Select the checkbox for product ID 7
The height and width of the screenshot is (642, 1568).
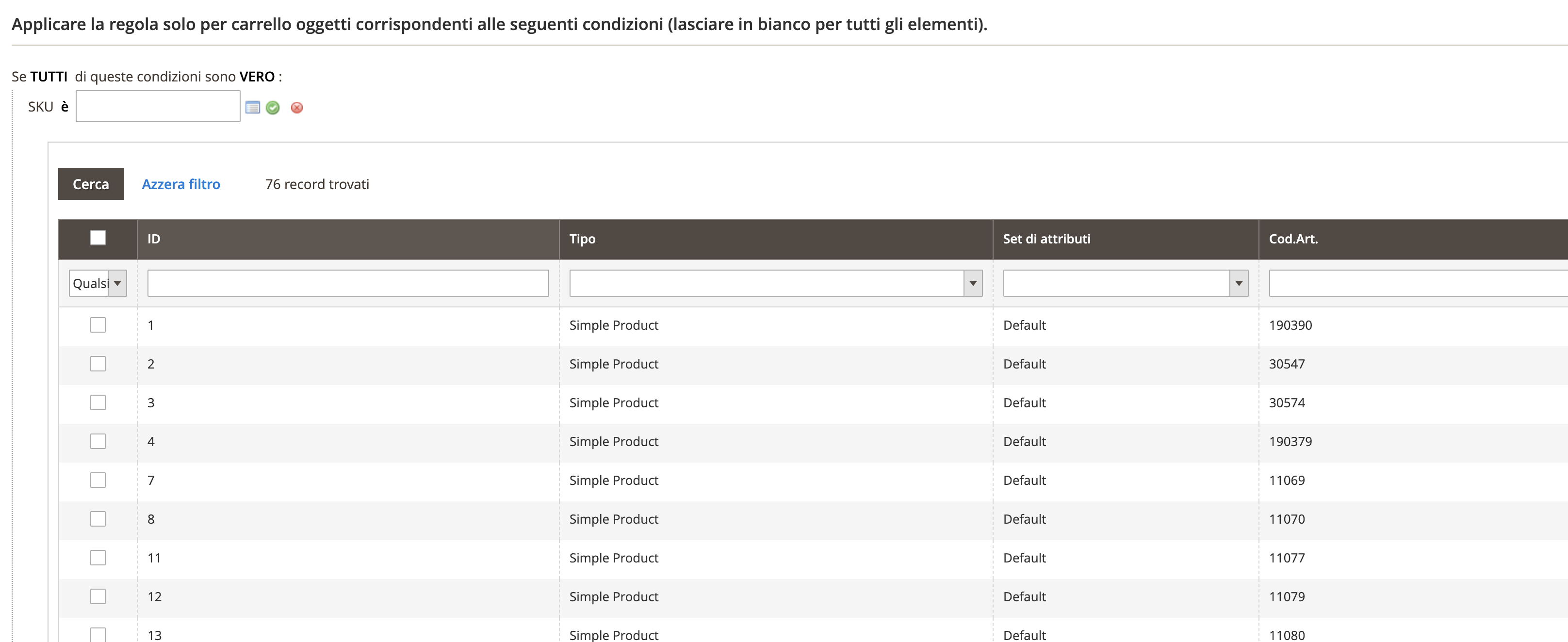point(98,480)
